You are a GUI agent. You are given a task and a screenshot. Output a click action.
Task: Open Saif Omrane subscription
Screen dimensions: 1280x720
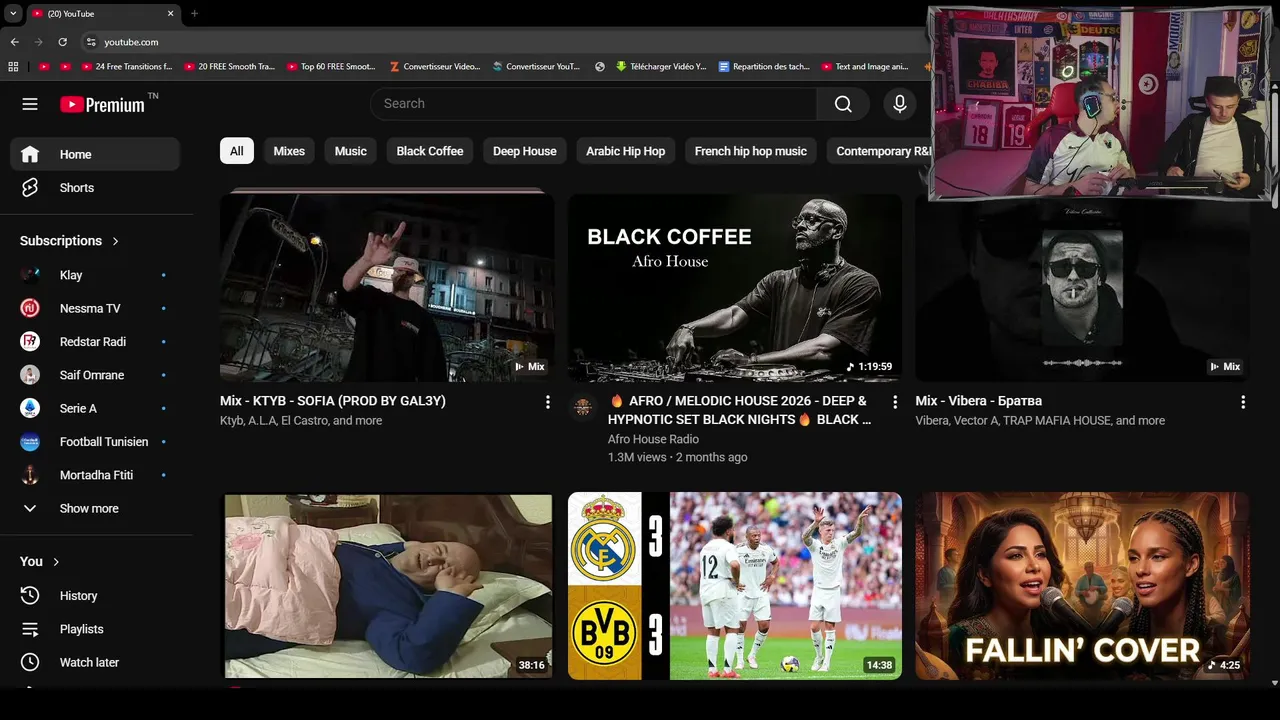point(95,375)
